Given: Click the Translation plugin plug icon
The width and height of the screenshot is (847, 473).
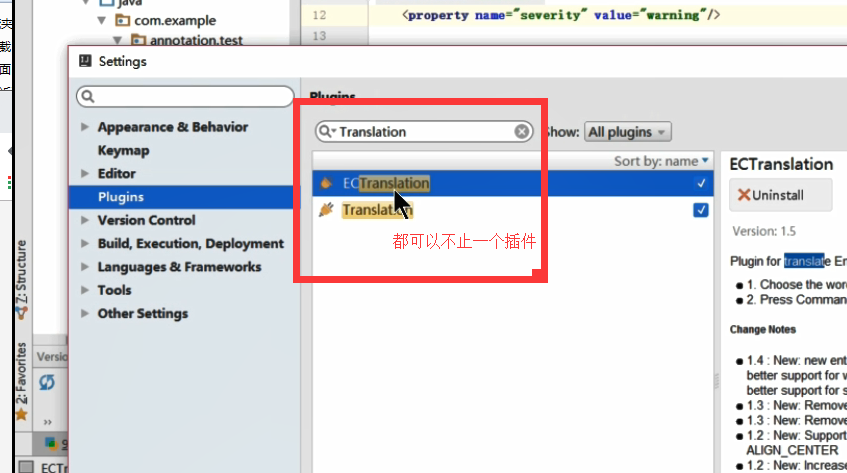Looking at the screenshot, I should [326, 210].
